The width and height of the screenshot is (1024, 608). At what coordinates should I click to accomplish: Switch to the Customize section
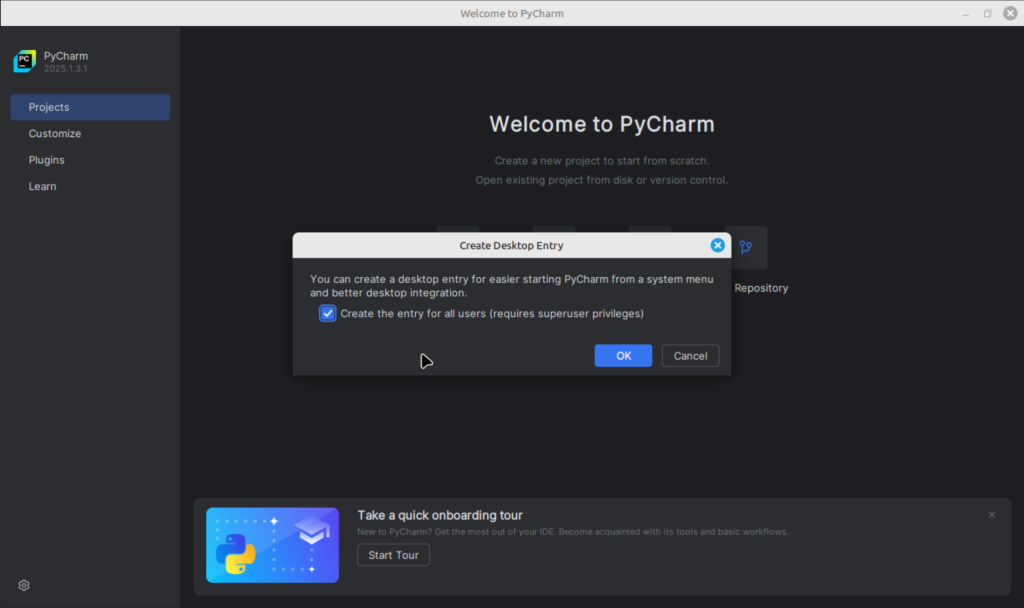pyautogui.click(x=54, y=133)
